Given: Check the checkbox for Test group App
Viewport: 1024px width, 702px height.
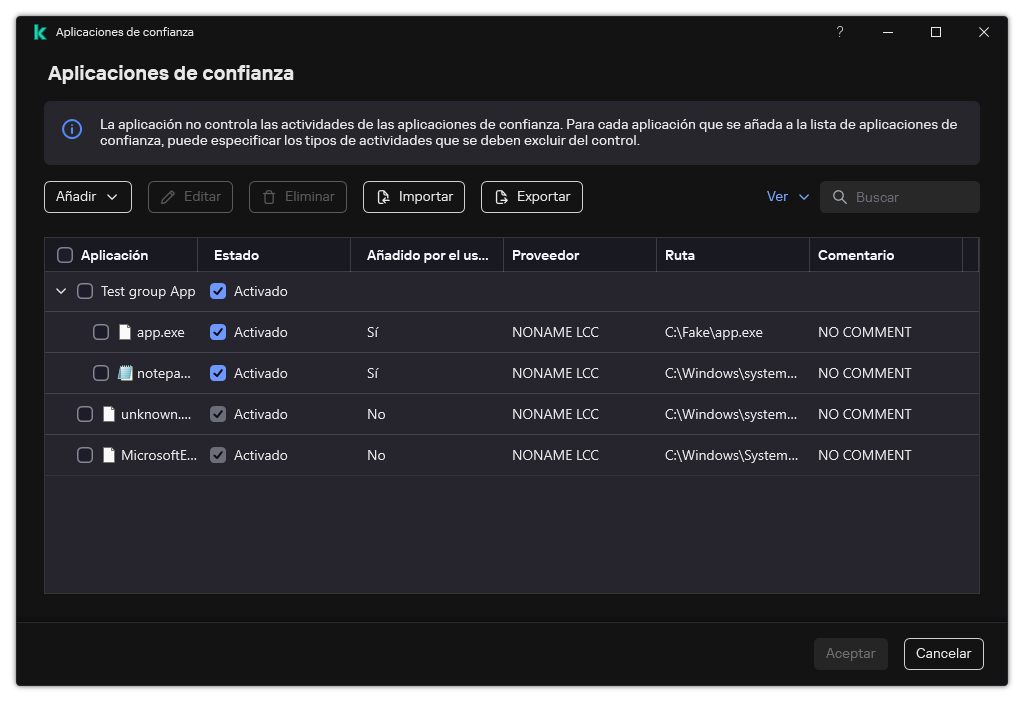Looking at the screenshot, I should tap(85, 290).
